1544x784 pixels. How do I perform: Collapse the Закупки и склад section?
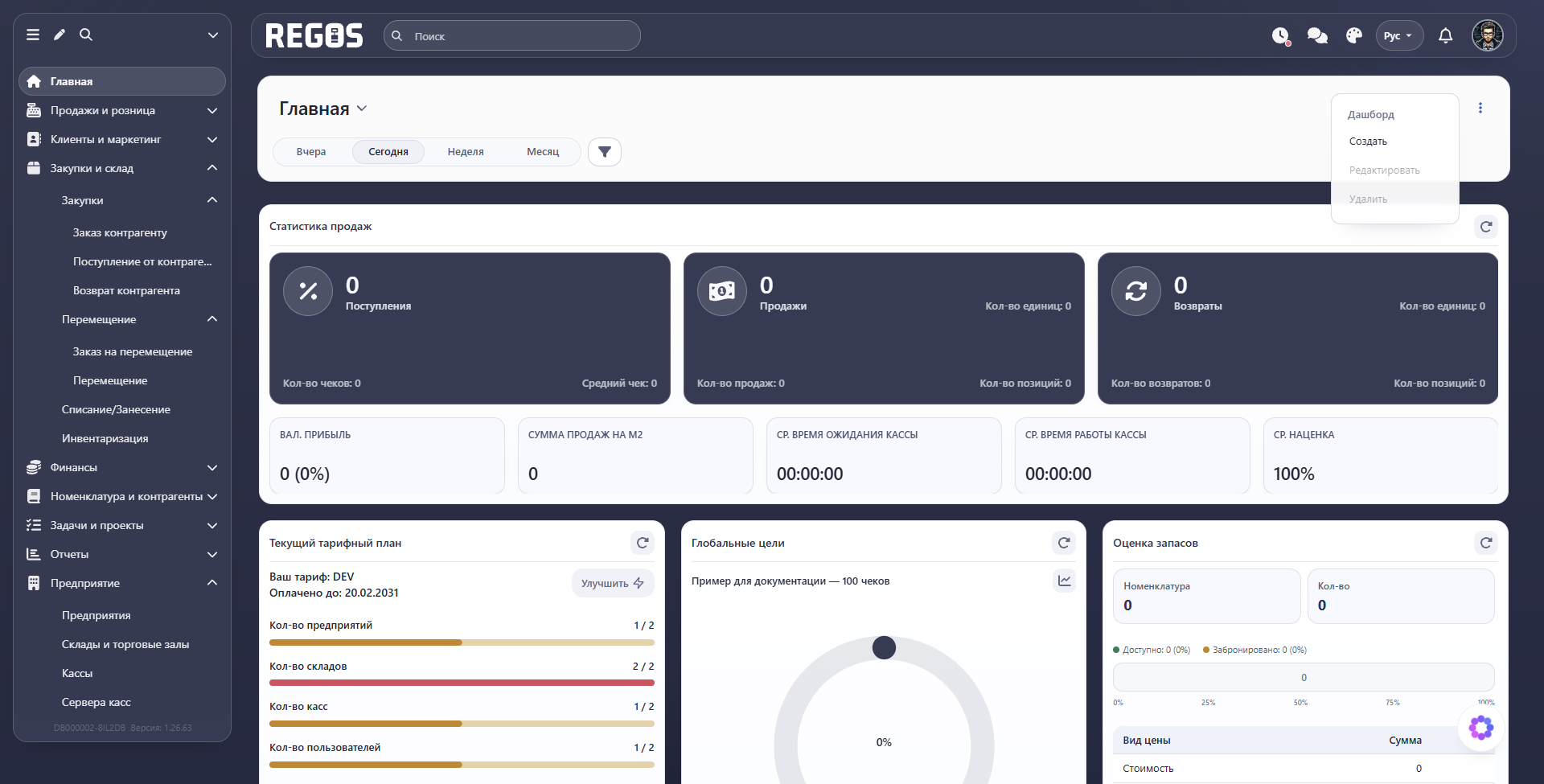pyautogui.click(x=122, y=168)
